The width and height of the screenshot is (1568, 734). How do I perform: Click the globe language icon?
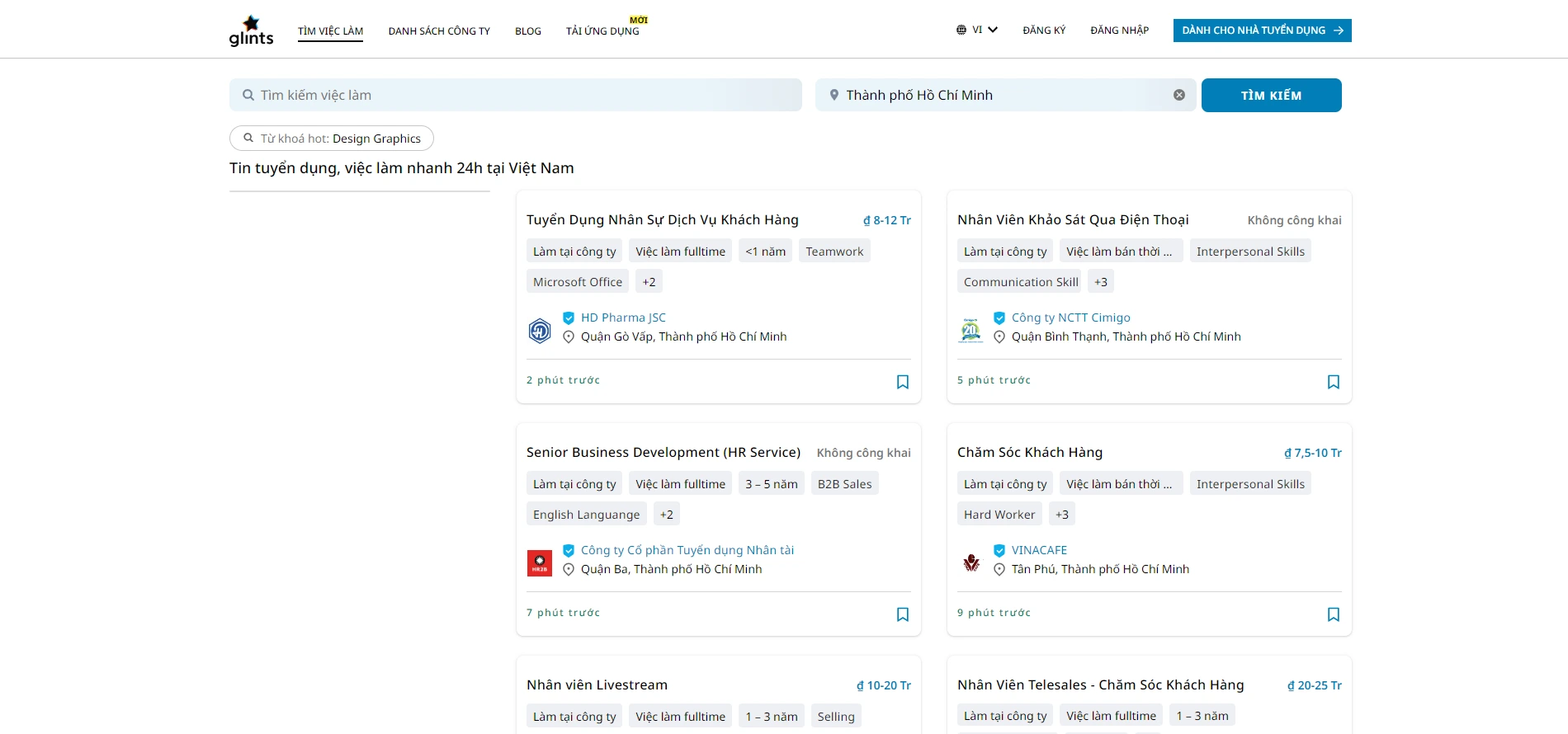click(x=961, y=30)
